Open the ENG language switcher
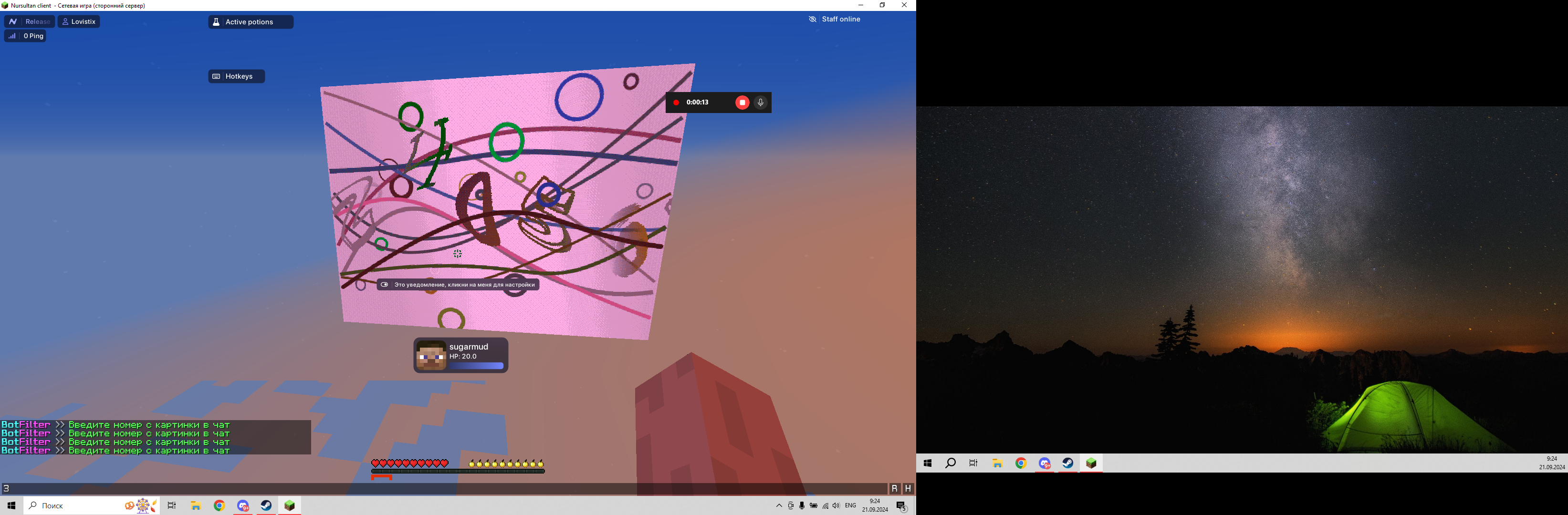 tap(850, 506)
